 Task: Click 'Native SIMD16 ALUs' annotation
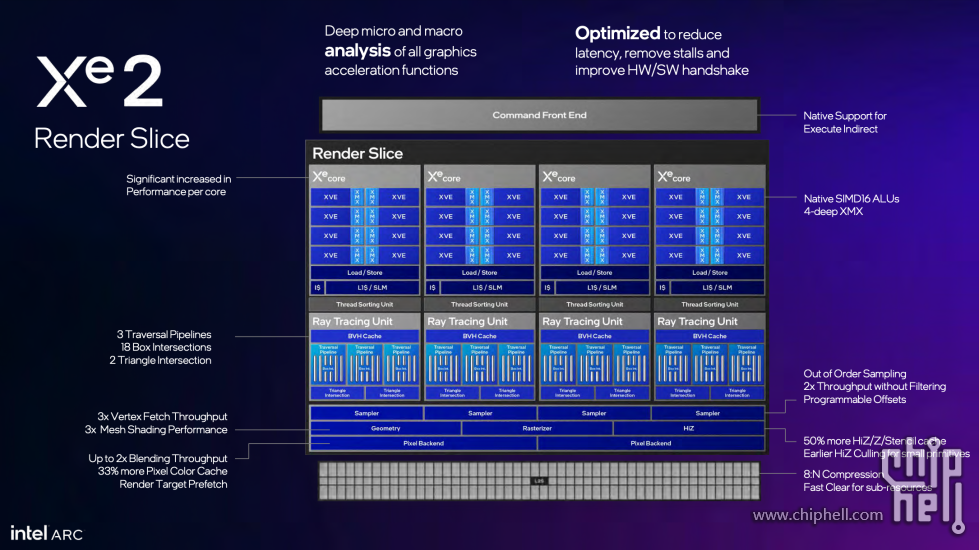(851, 199)
